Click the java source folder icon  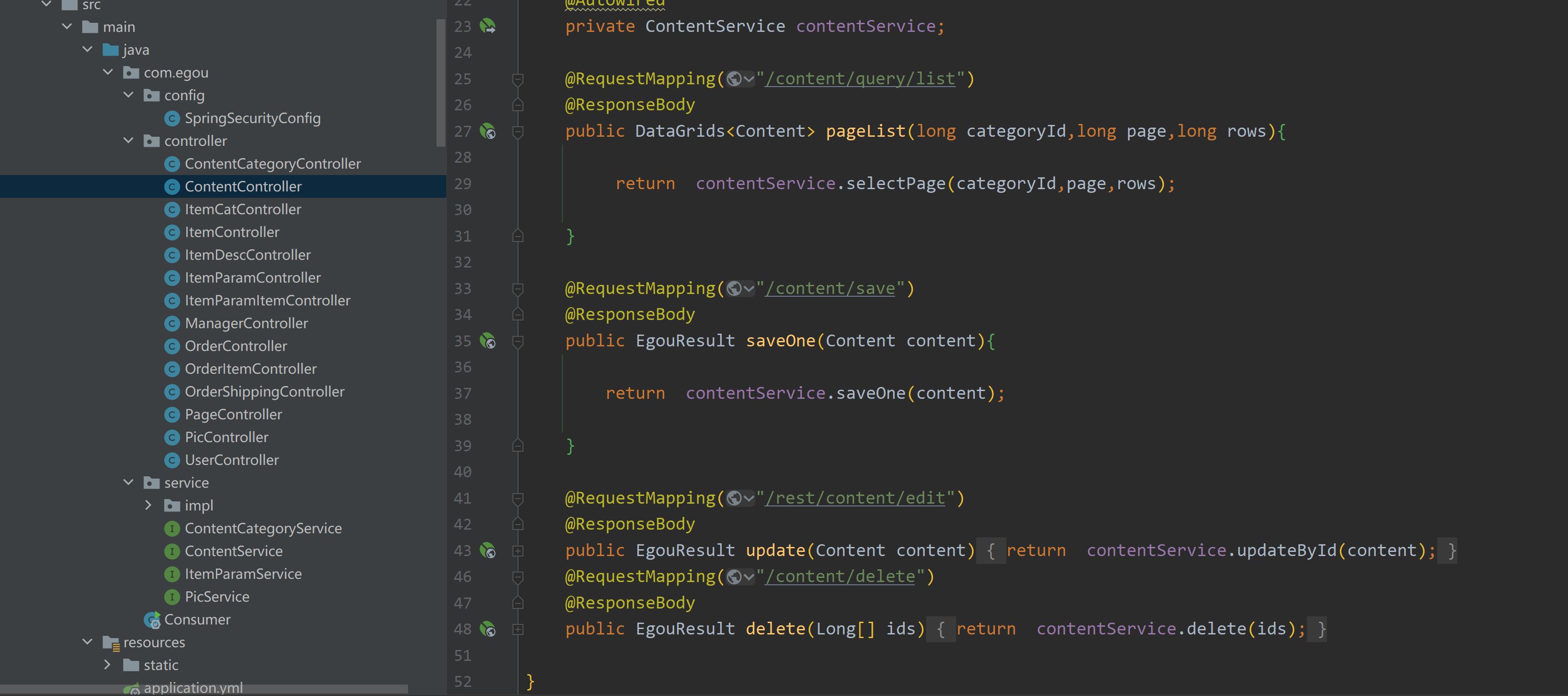coord(111,50)
